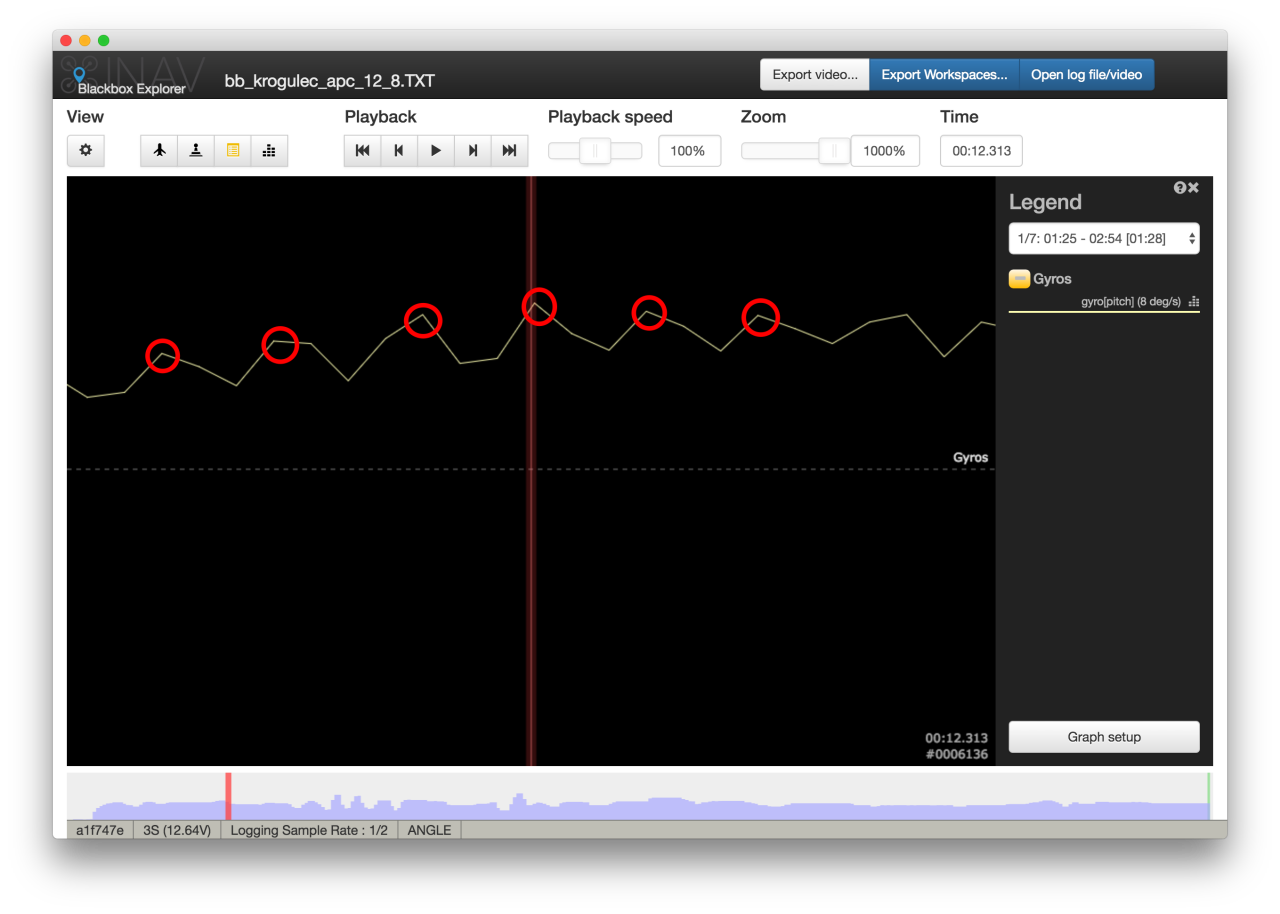Image resolution: width=1280 pixels, height=914 pixels.
Task: Click the ANGLE mode status label
Action: click(428, 830)
